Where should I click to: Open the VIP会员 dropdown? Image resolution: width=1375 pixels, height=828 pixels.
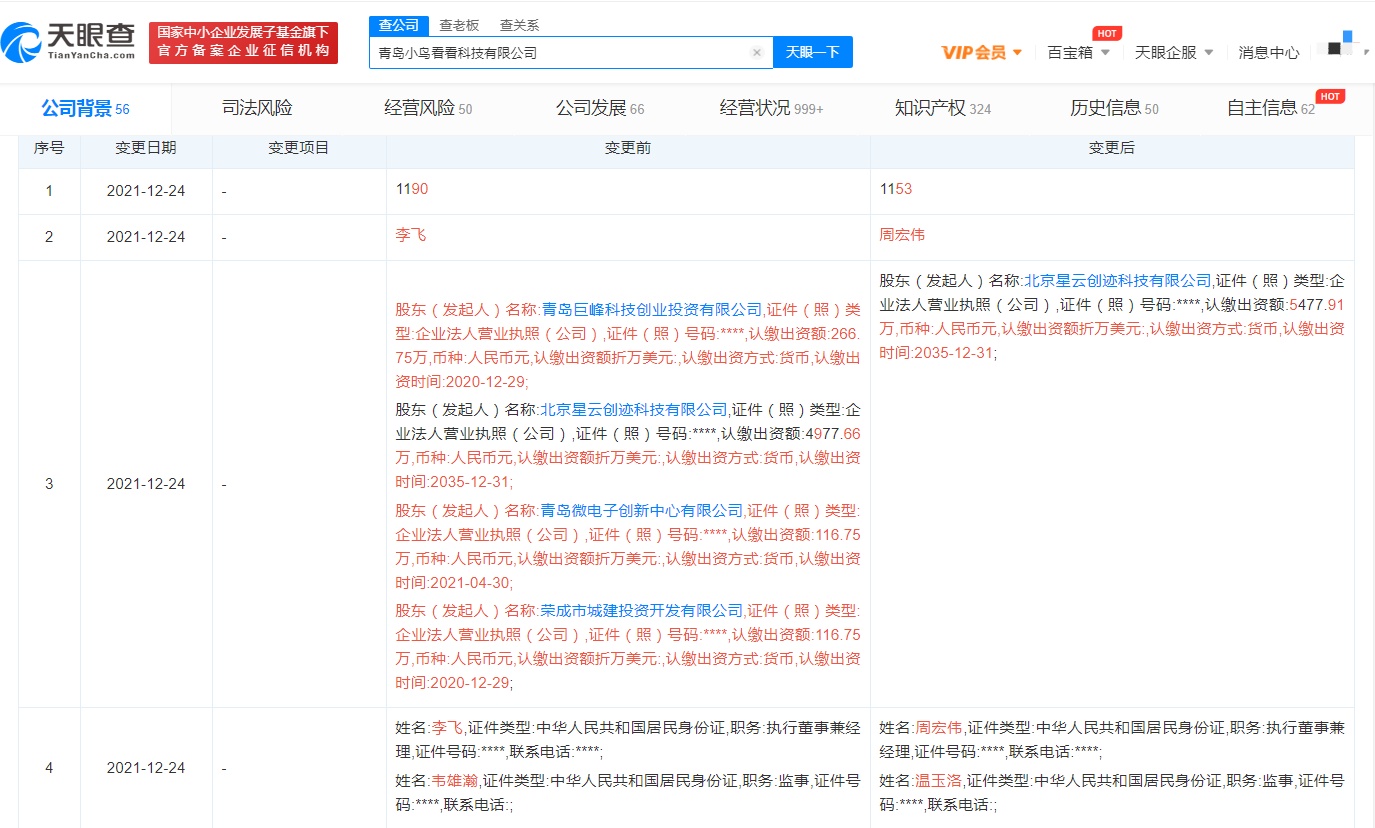point(981,52)
